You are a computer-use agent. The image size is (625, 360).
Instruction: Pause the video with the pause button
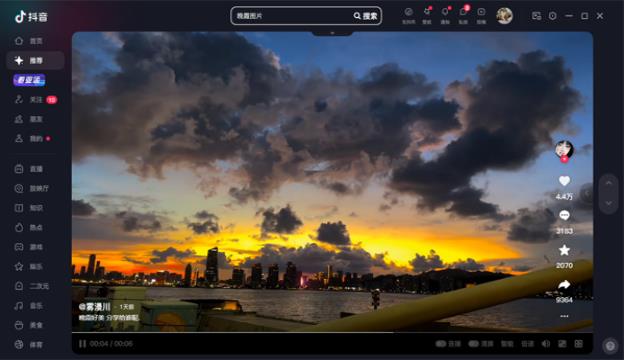pos(83,344)
